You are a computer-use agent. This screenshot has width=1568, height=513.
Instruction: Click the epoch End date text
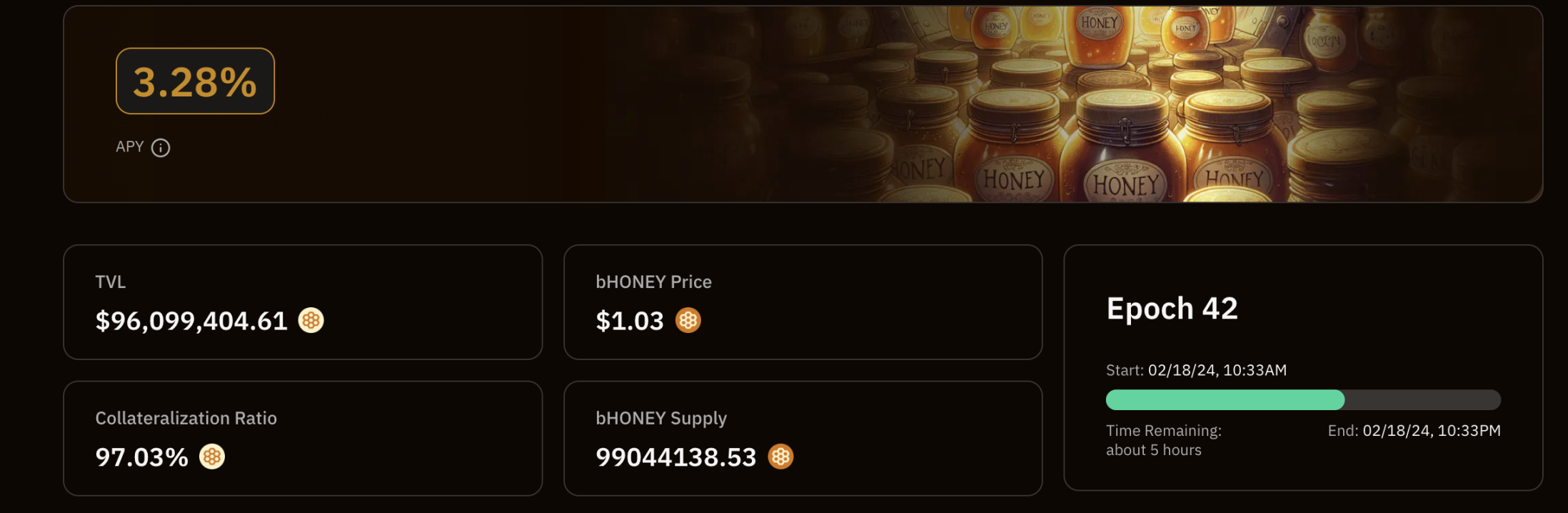(x=1414, y=431)
